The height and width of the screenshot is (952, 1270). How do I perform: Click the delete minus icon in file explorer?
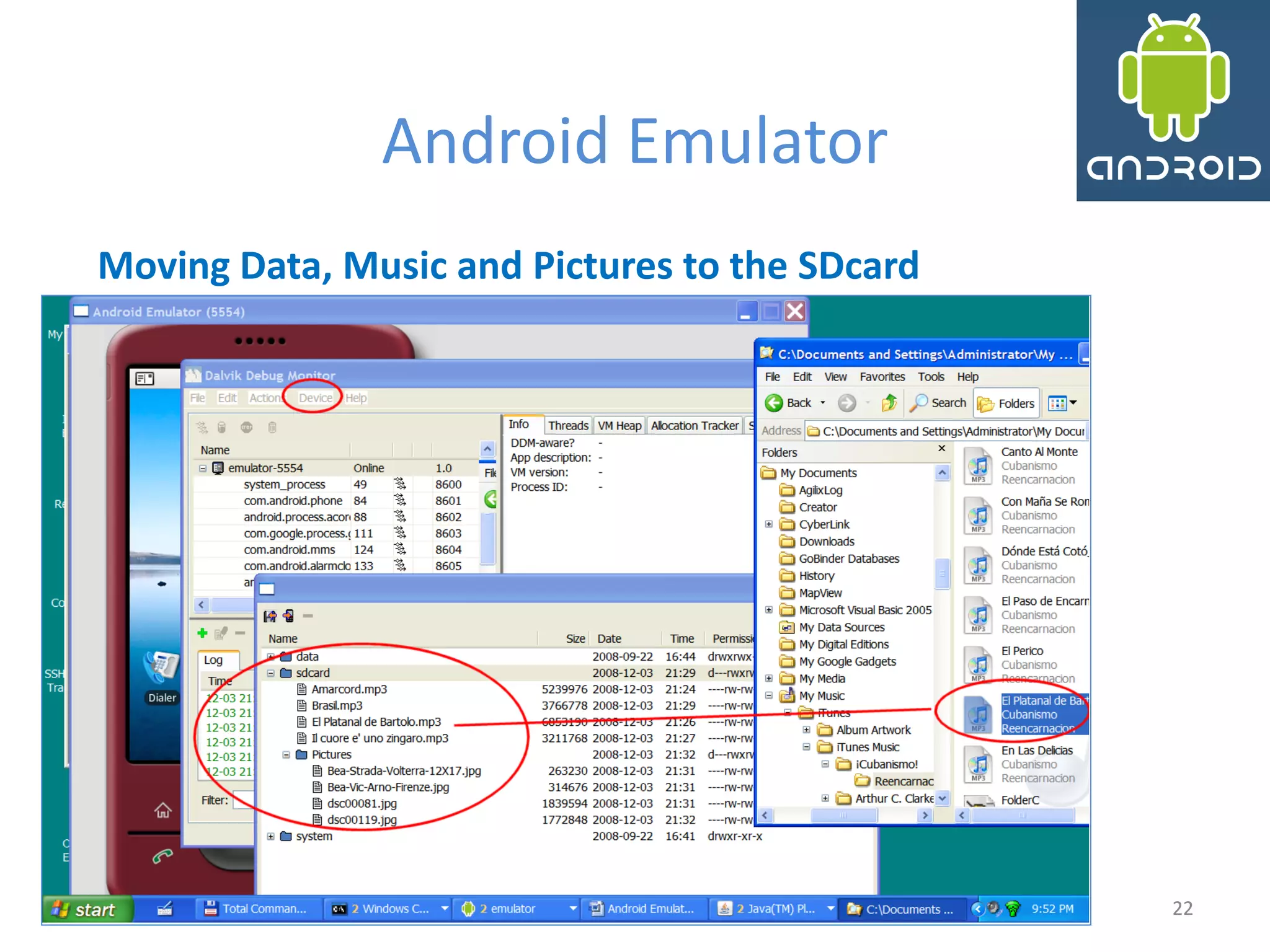[x=308, y=616]
